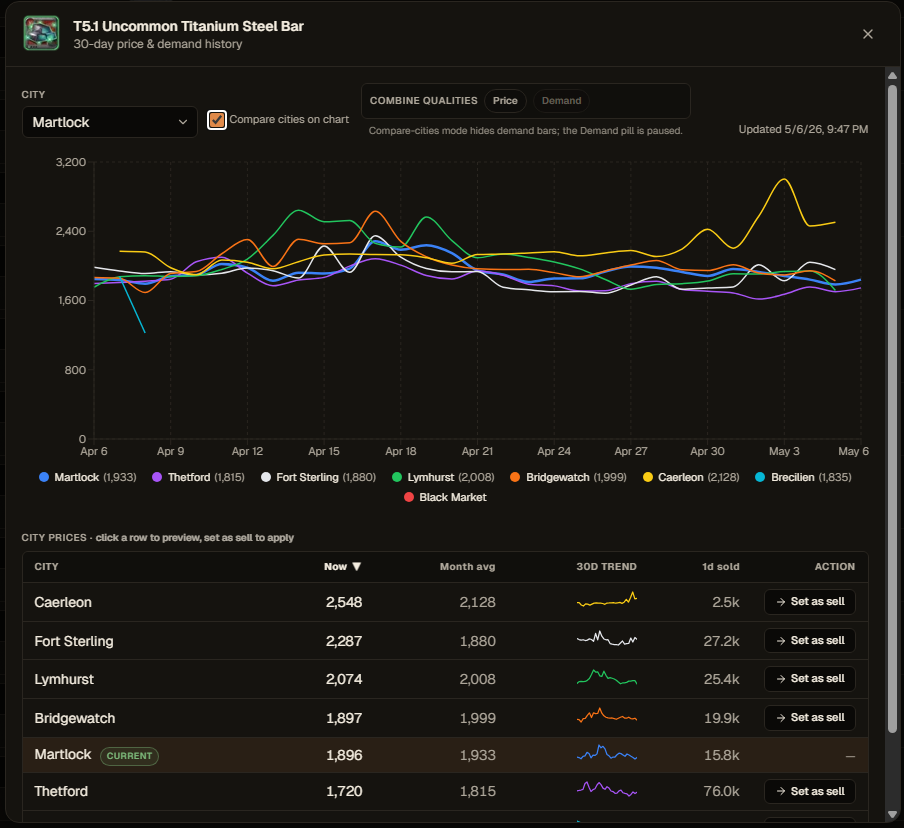The width and height of the screenshot is (904, 828).
Task: Click Bridgewatch's month average 1,999
Action: point(477,718)
